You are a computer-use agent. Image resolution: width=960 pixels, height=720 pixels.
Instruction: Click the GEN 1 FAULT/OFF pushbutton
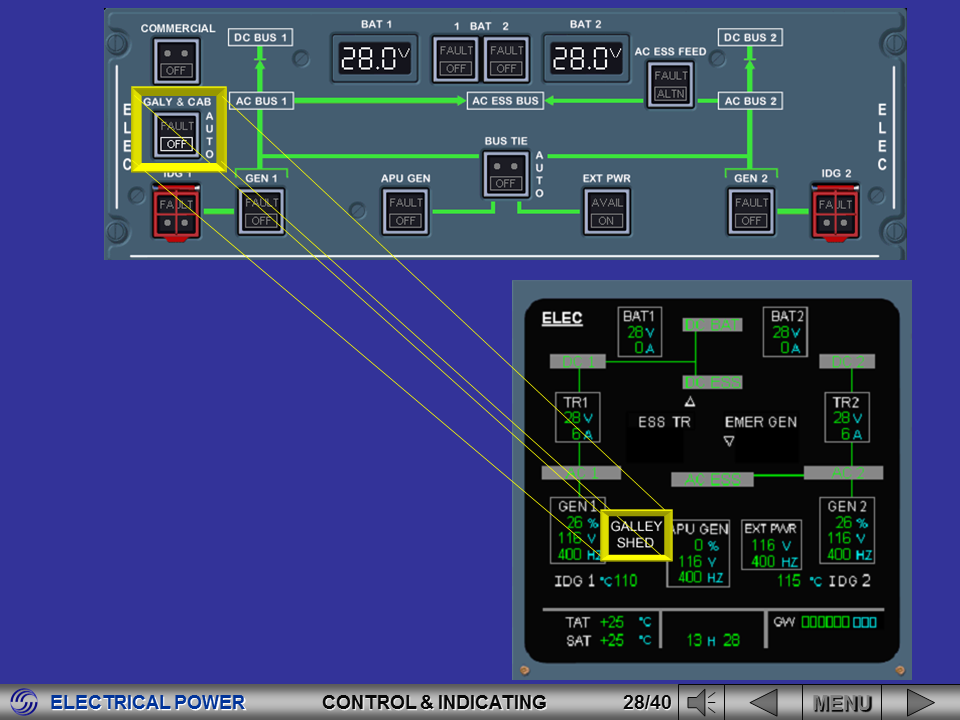[x=261, y=211]
